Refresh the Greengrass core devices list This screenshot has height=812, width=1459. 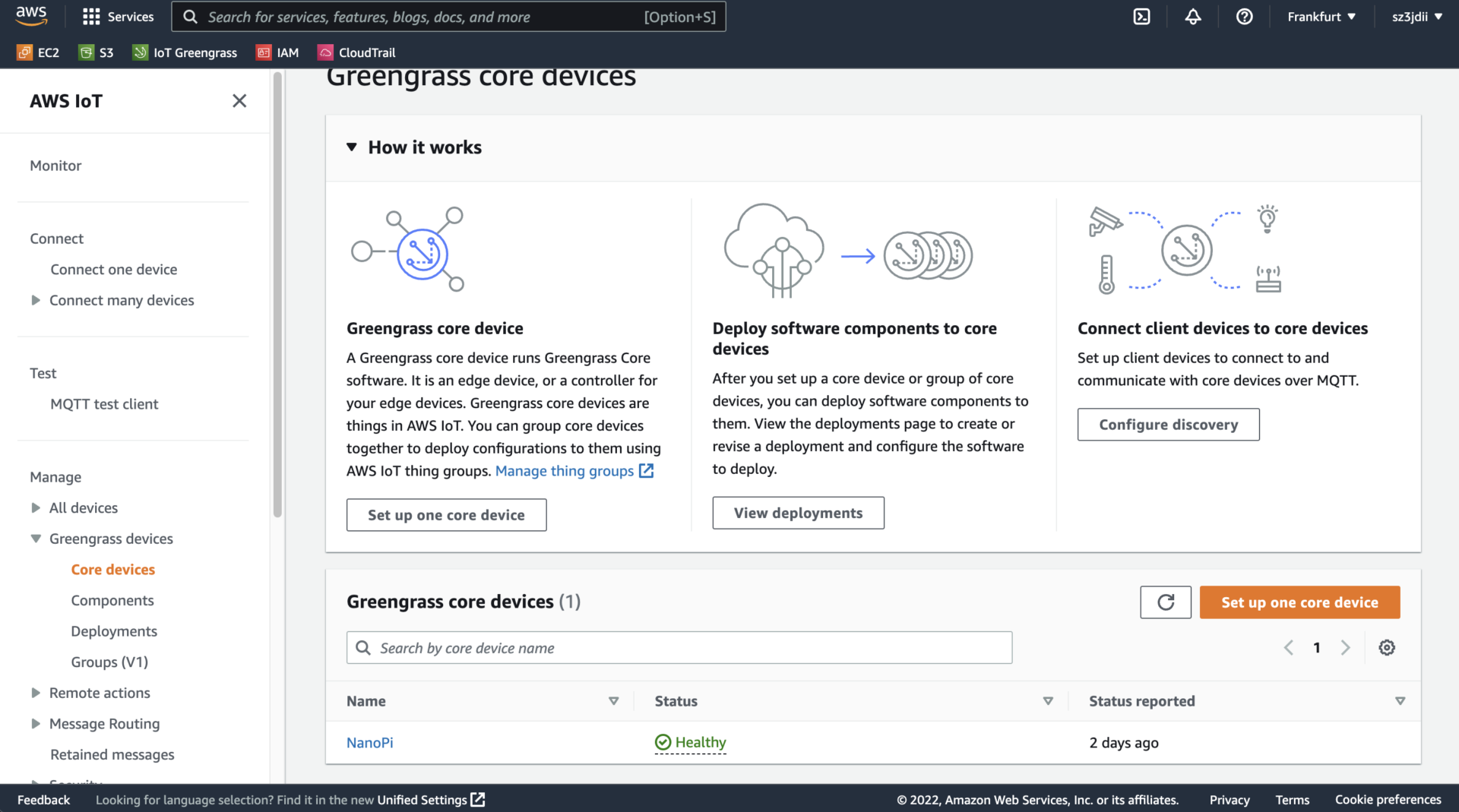click(1166, 602)
